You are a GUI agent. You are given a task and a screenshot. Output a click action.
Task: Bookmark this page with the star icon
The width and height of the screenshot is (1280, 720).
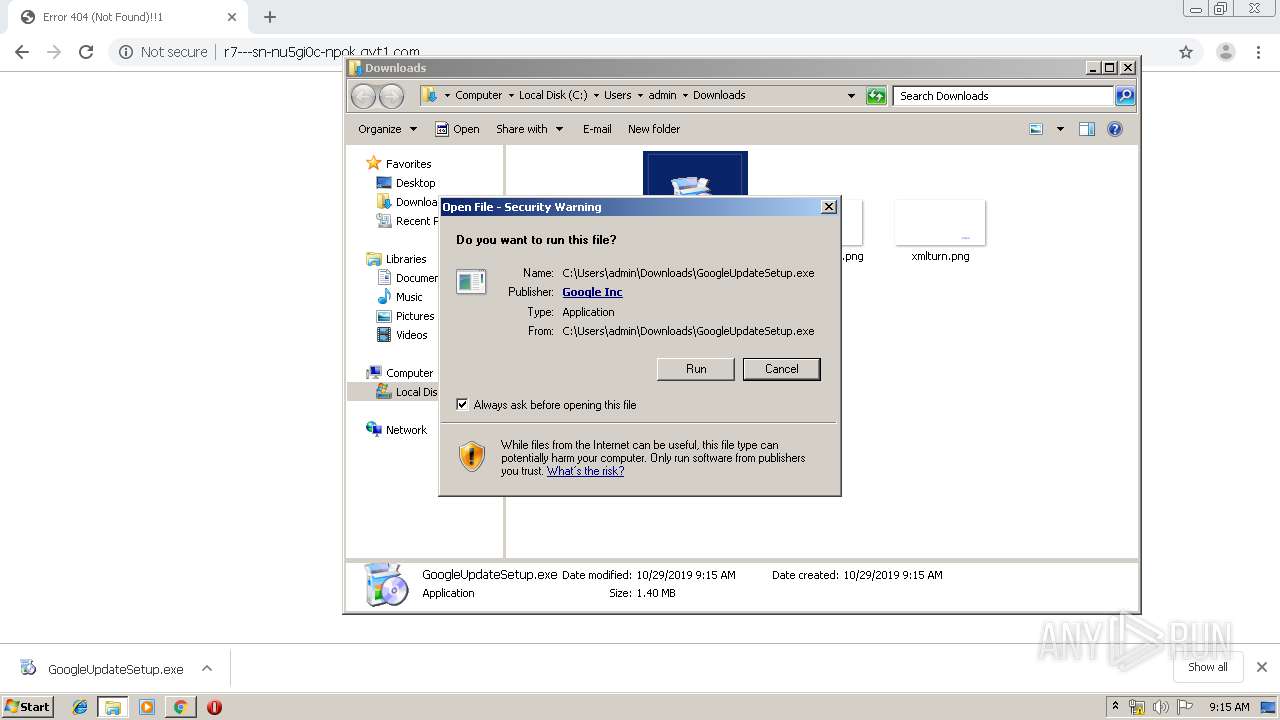1186,52
